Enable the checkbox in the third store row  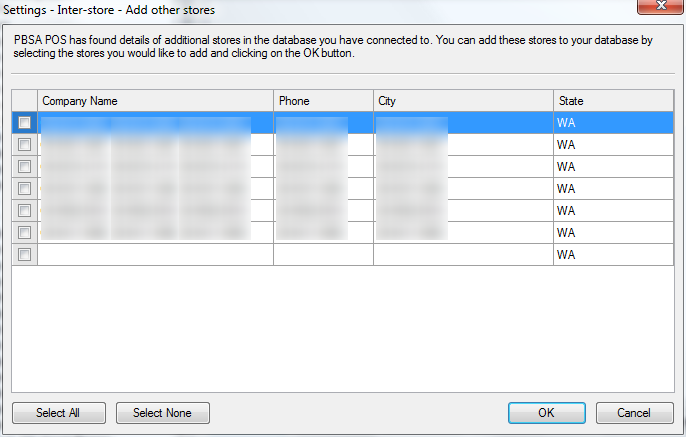click(24, 166)
